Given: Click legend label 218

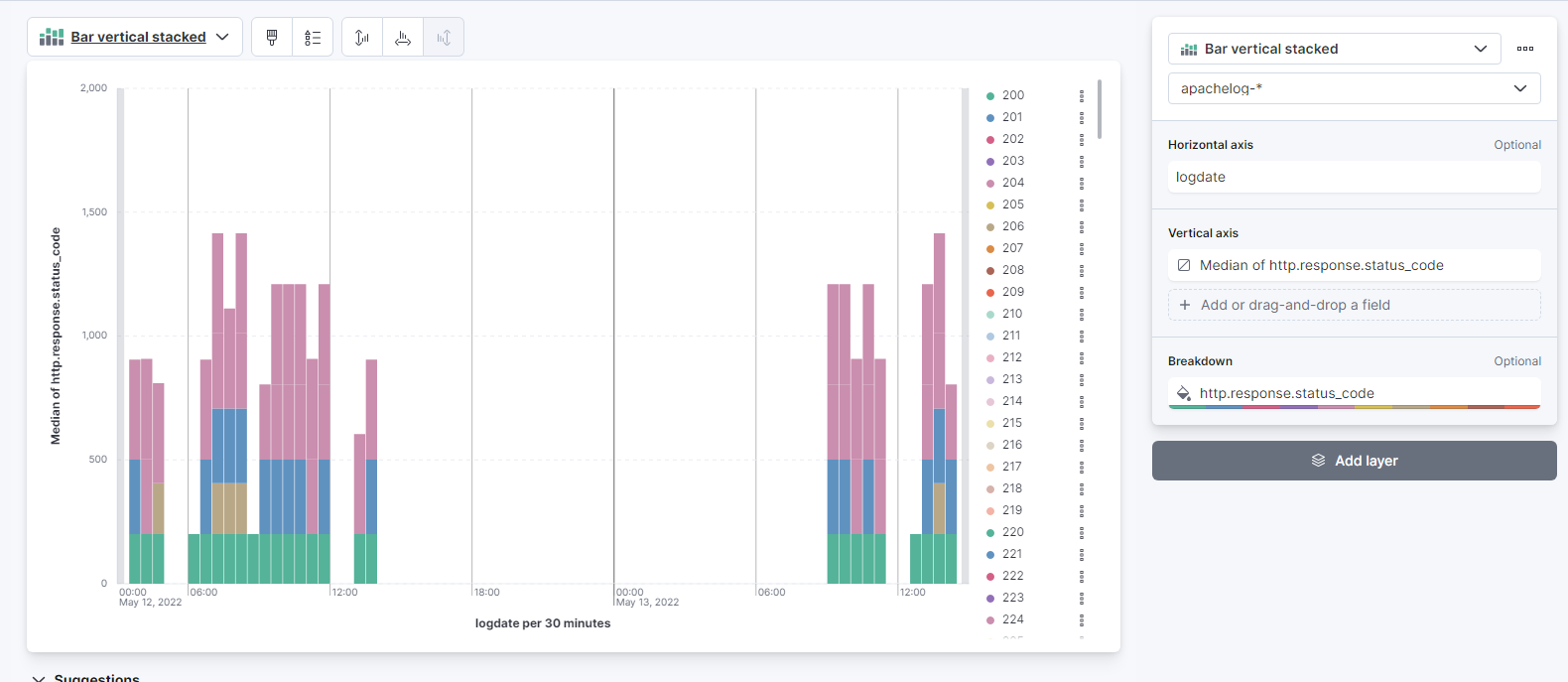Looking at the screenshot, I should point(1012,488).
